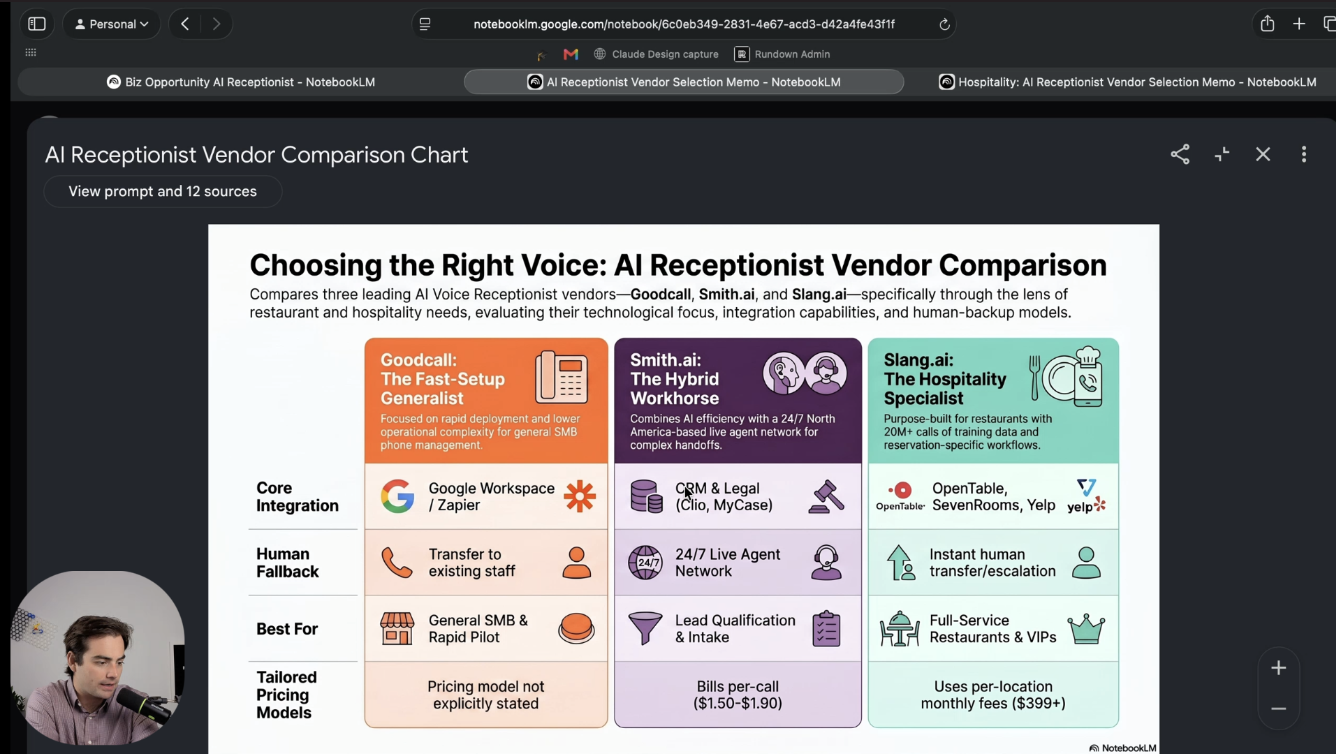The height and width of the screenshot is (754, 1336).
Task: Click View prompt and 12 sources button
Action: (x=163, y=191)
